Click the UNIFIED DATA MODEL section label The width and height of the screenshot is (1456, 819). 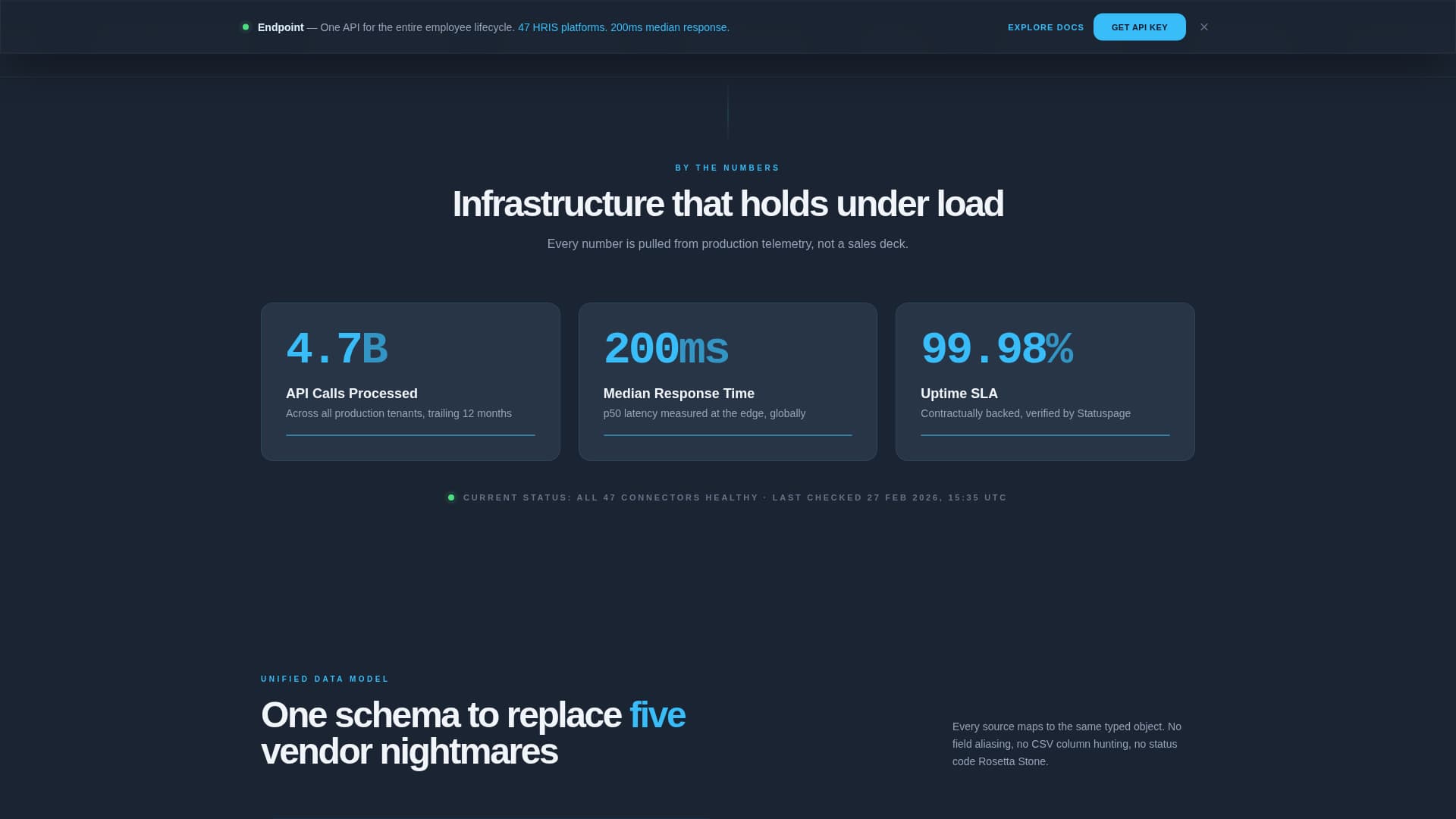click(324, 679)
